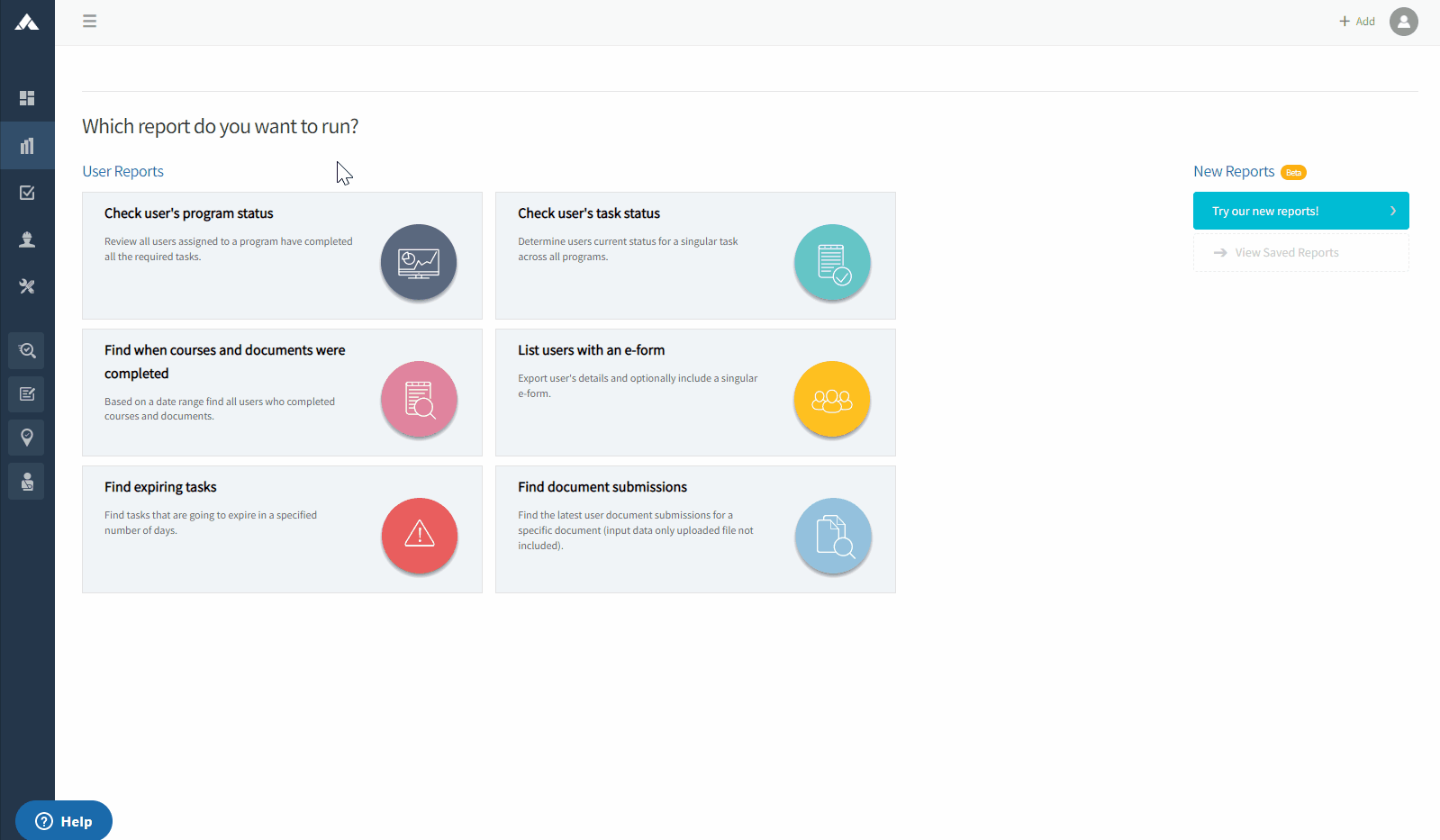Click the person badge sidebar icon
The image size is (1440, 840).
(x=27, y=482)
